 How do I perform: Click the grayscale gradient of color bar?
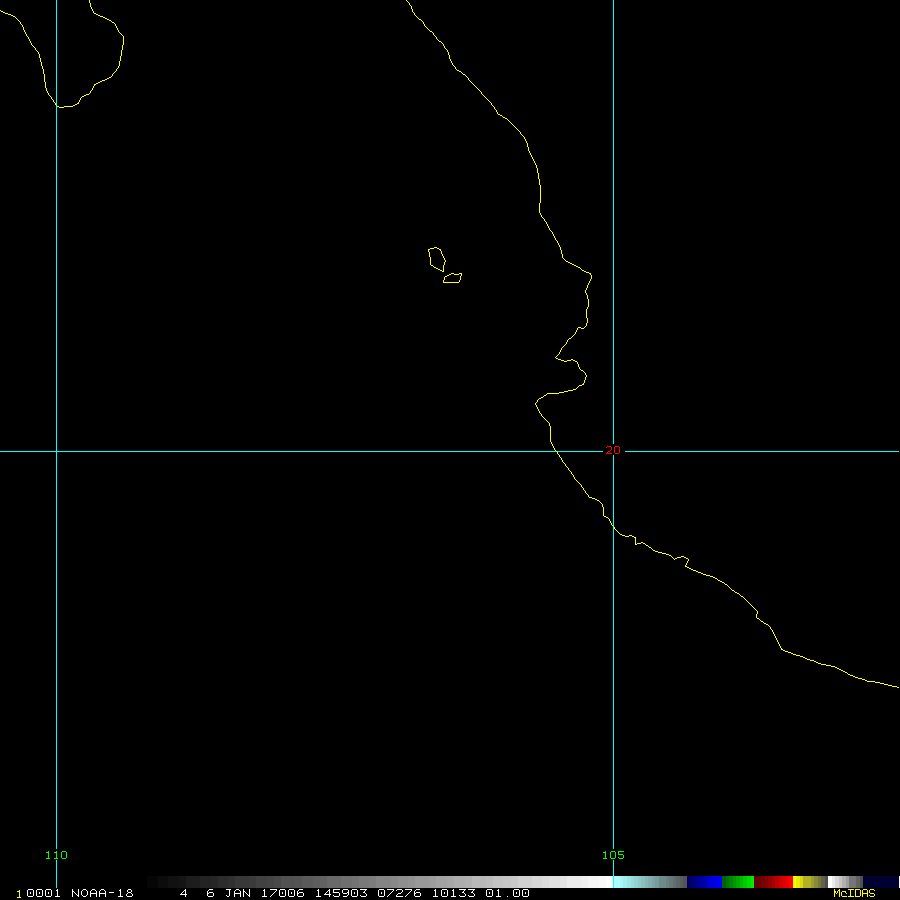click(x=380, y=882)
